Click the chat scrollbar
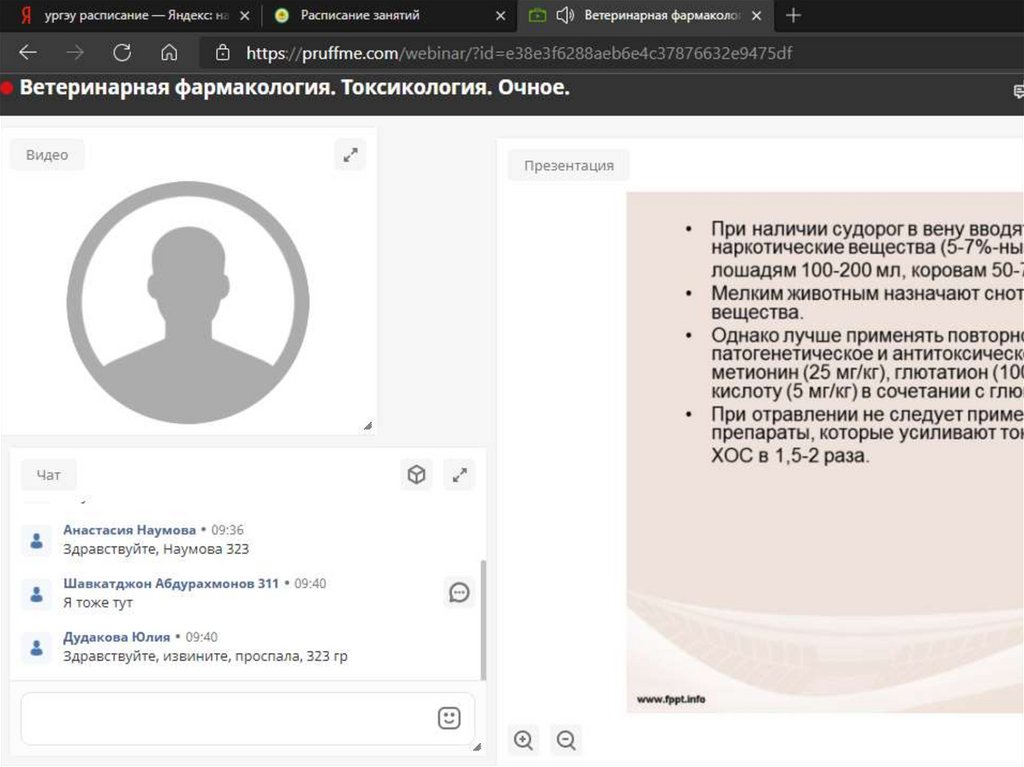 point(484,620)
